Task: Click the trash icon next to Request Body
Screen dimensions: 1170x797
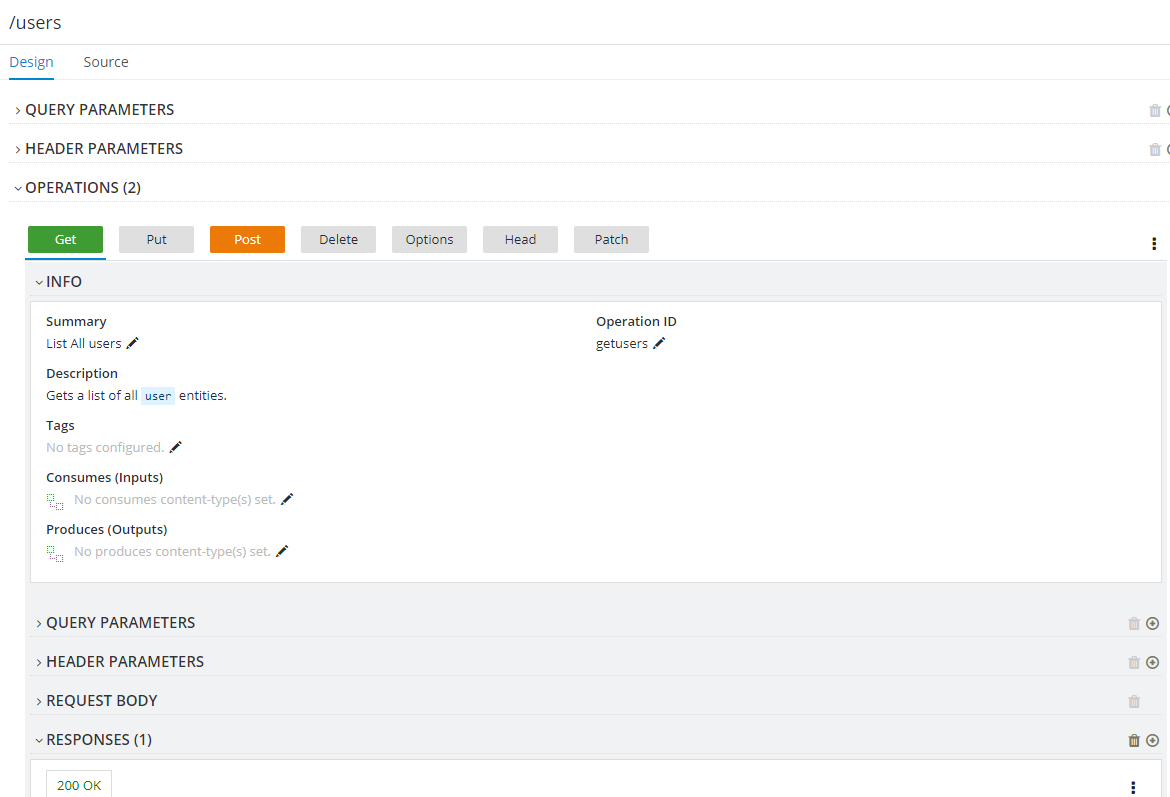Action: (x=1134, y=701)
